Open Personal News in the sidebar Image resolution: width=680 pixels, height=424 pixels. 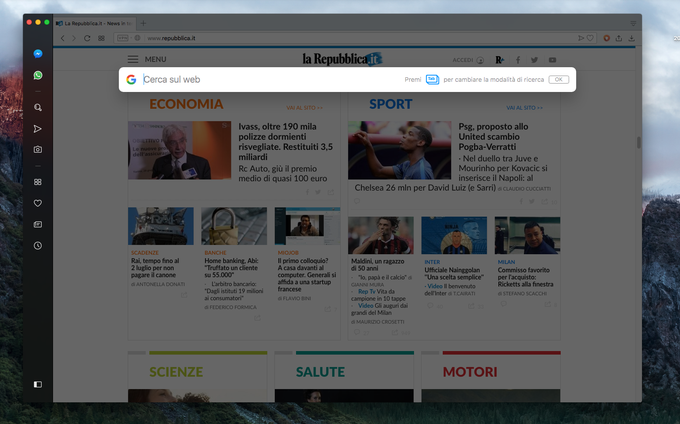38,225
